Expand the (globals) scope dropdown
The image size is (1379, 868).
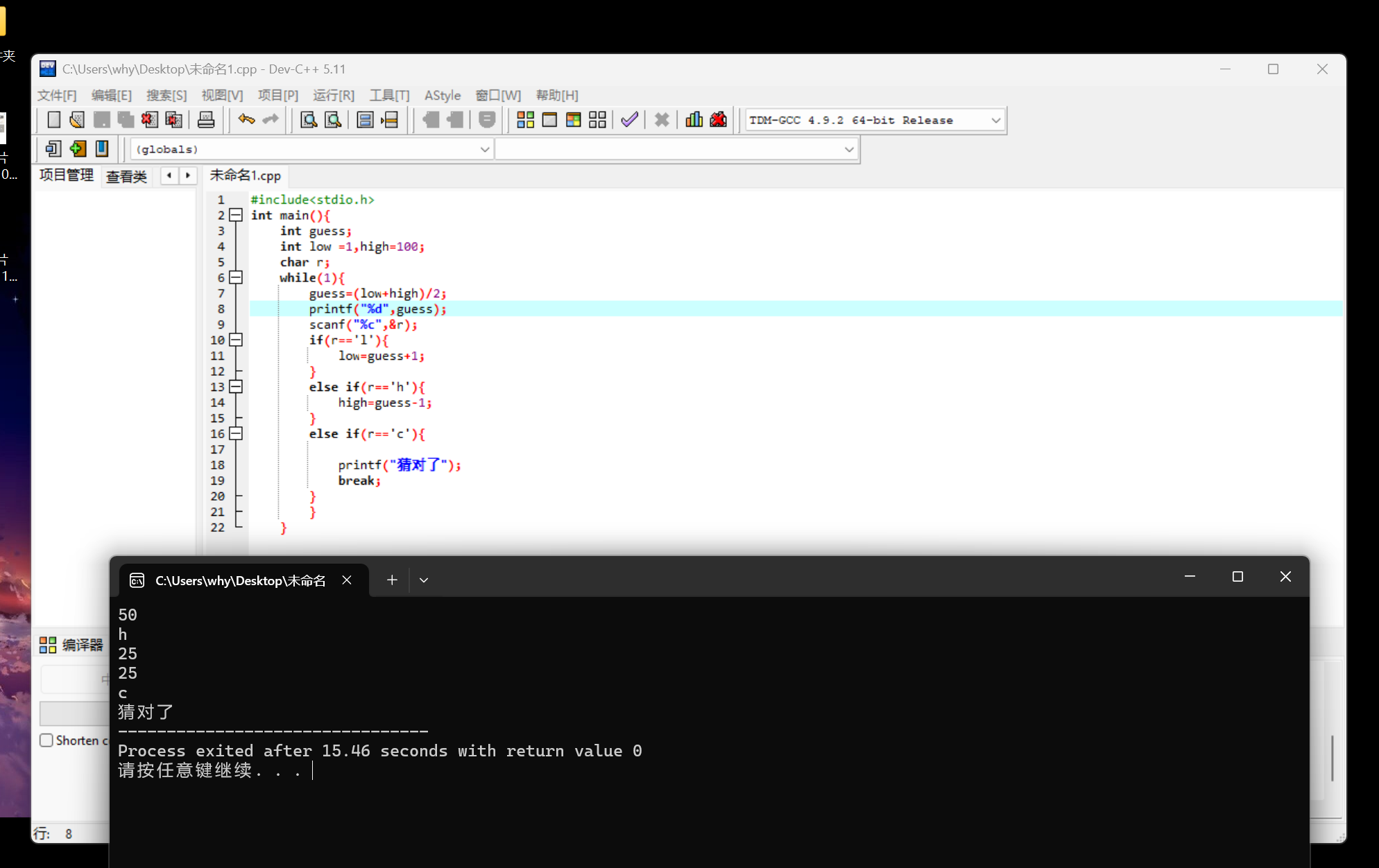click(x=484, y=150)
